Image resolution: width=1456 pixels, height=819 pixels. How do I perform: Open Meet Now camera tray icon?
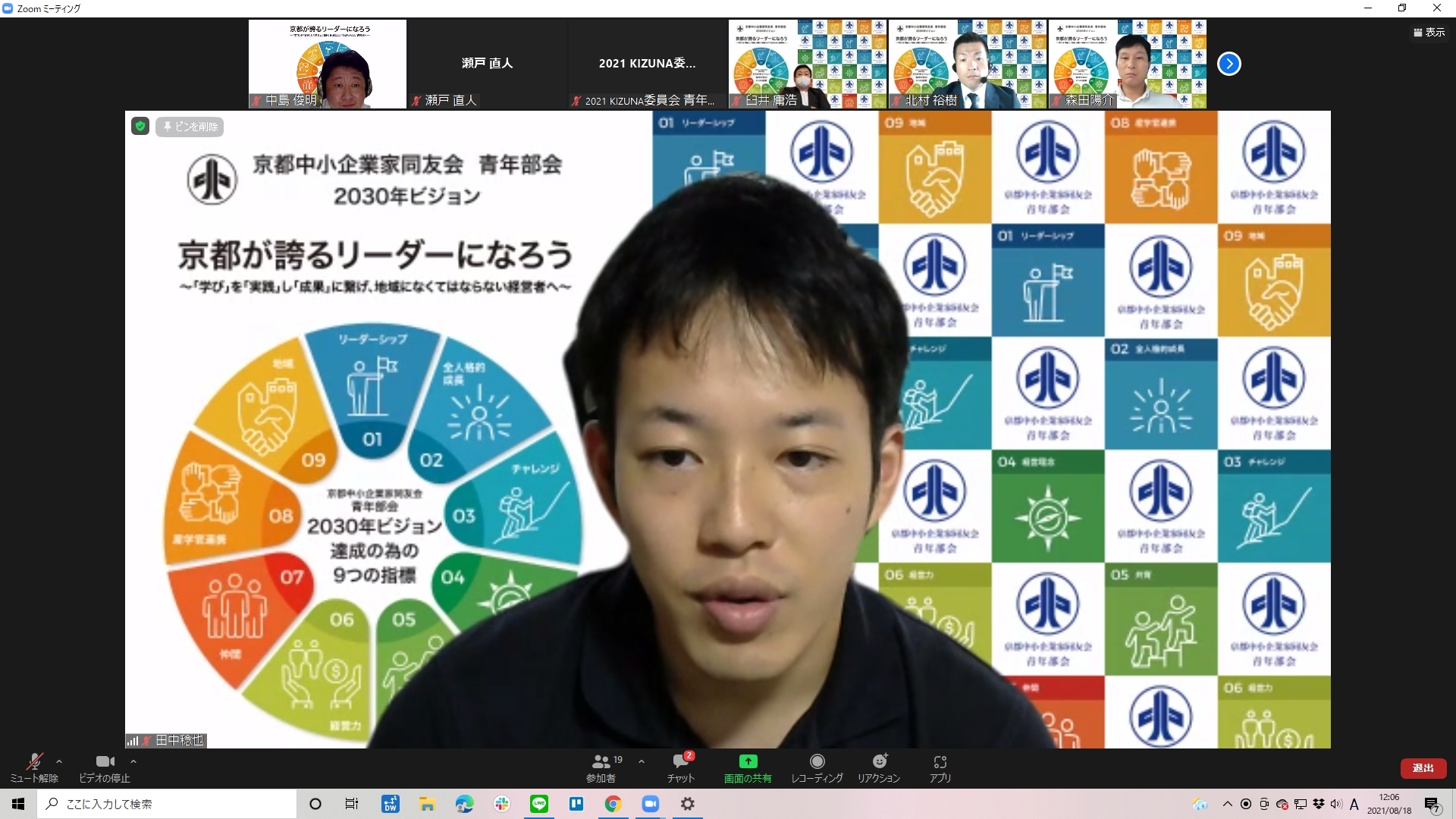point(1264,804)
